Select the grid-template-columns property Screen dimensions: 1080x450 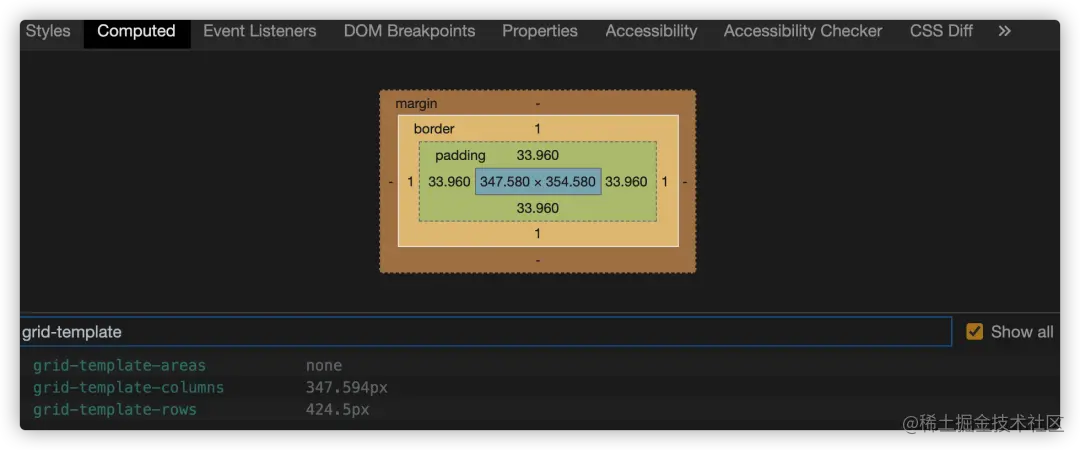tap(129, 387)
